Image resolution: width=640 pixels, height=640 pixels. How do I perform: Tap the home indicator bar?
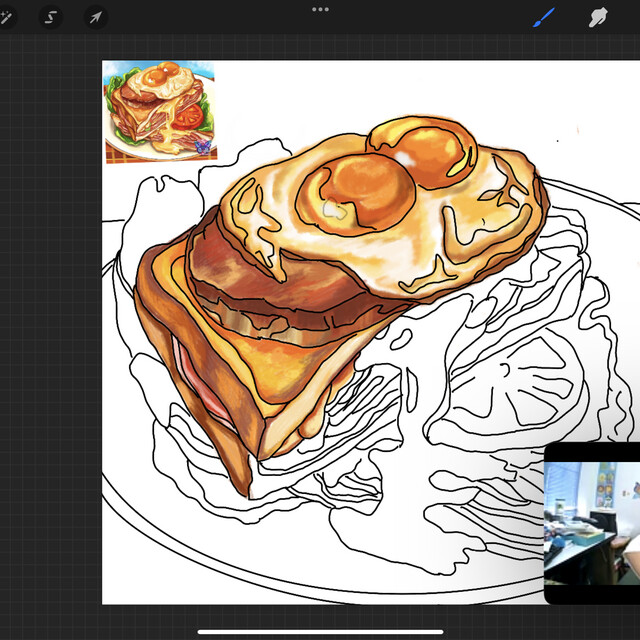[x=320, y=632]
